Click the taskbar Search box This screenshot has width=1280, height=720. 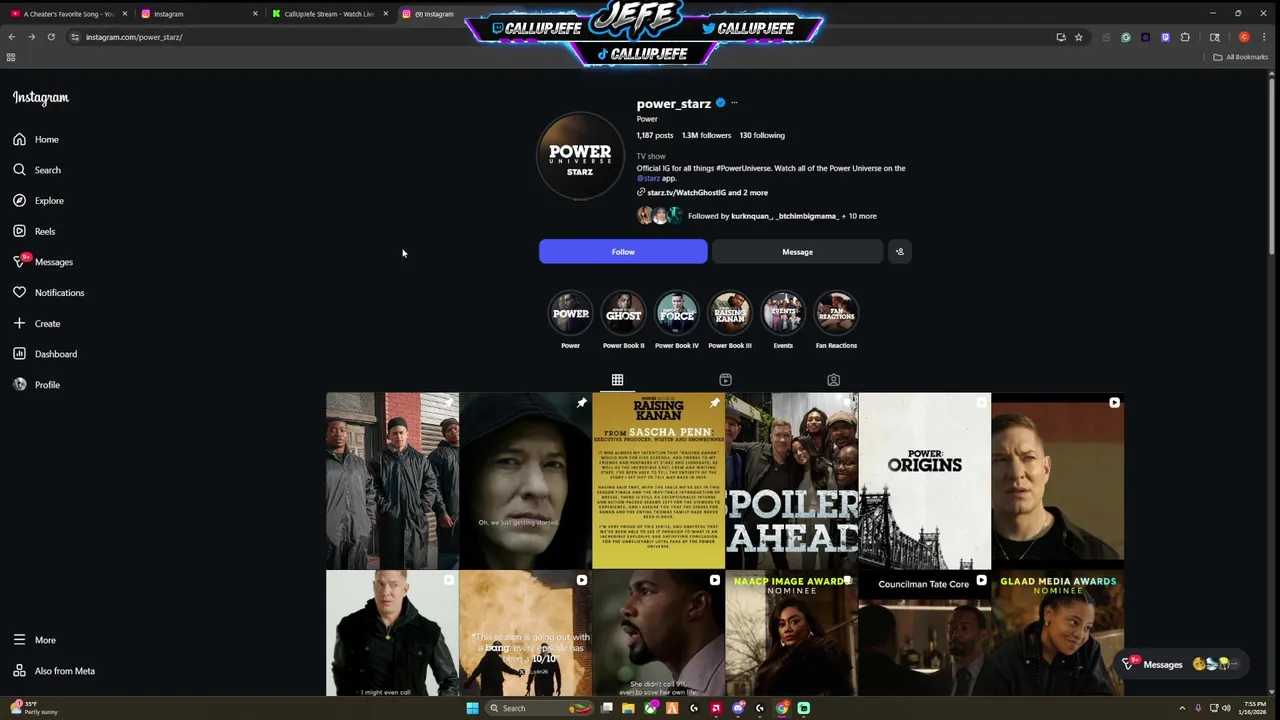(x=540, y=708)
